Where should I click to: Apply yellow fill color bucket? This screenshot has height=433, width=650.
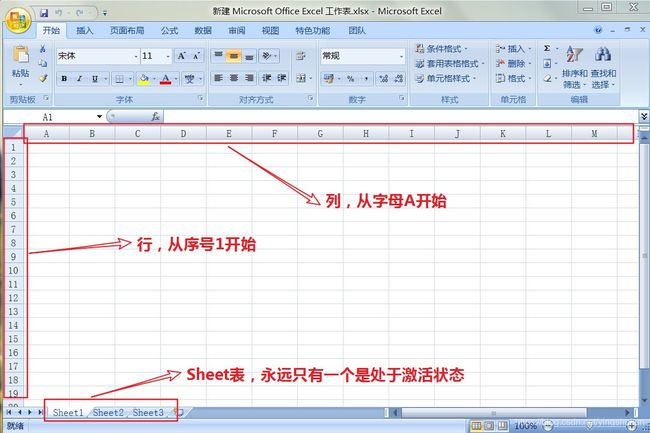(x=144, y=79)
